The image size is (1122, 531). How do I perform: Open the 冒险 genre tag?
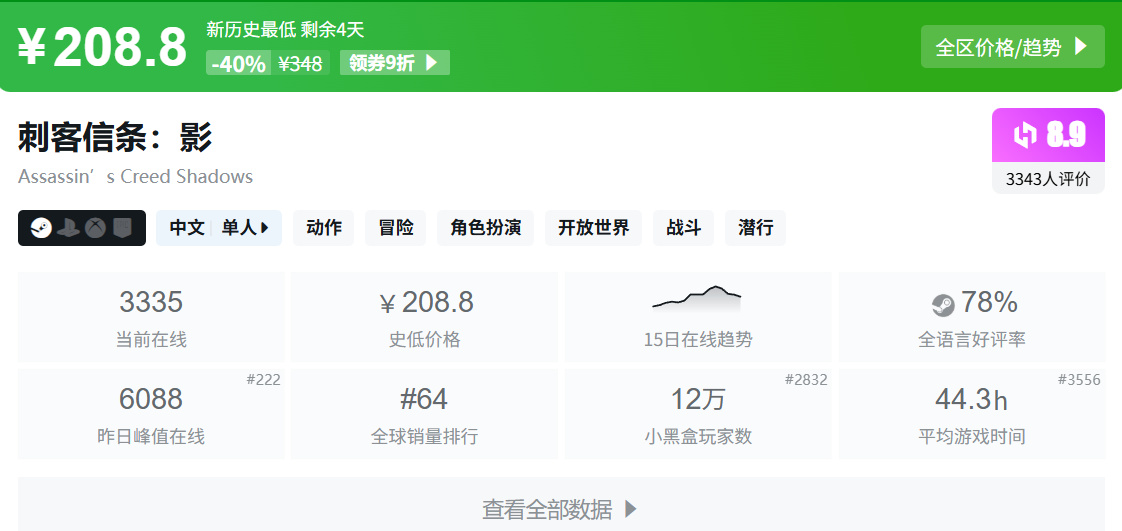click(396, 228)
